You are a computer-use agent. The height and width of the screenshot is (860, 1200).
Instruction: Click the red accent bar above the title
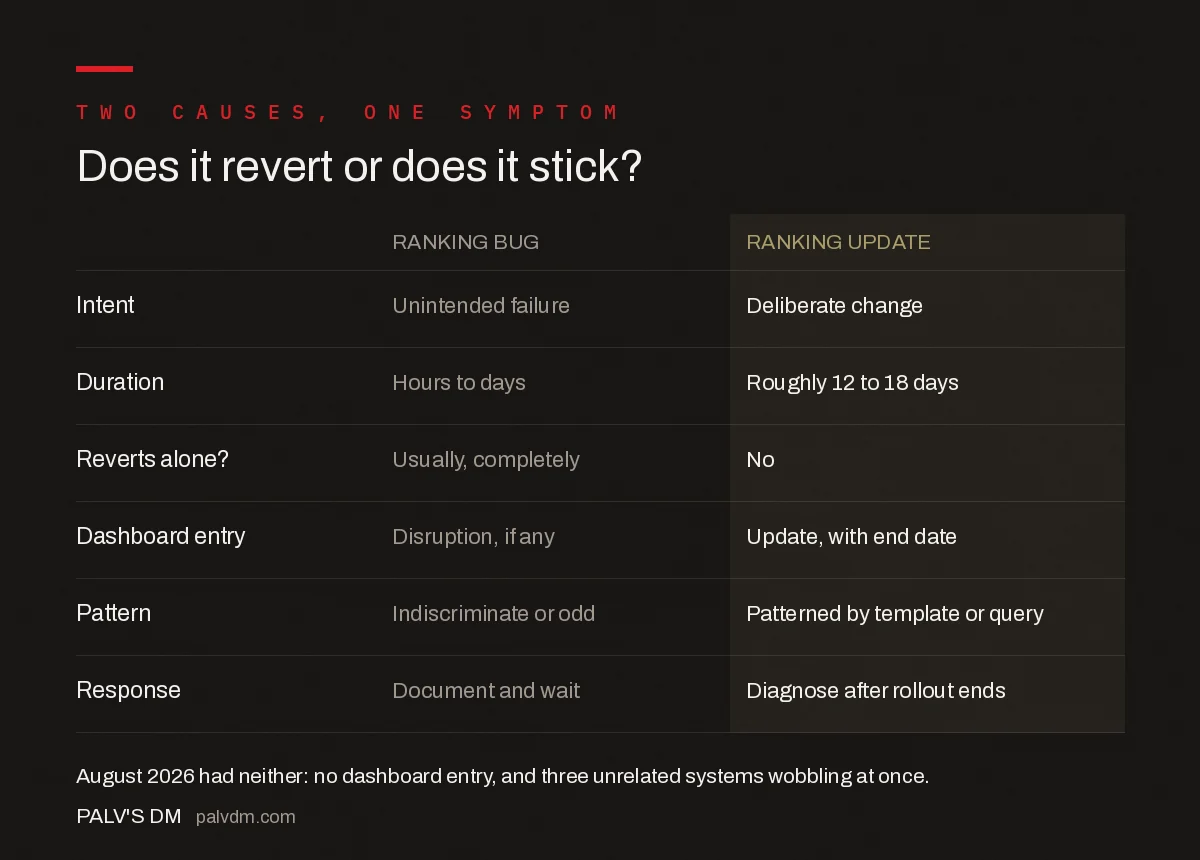[104, 69]
